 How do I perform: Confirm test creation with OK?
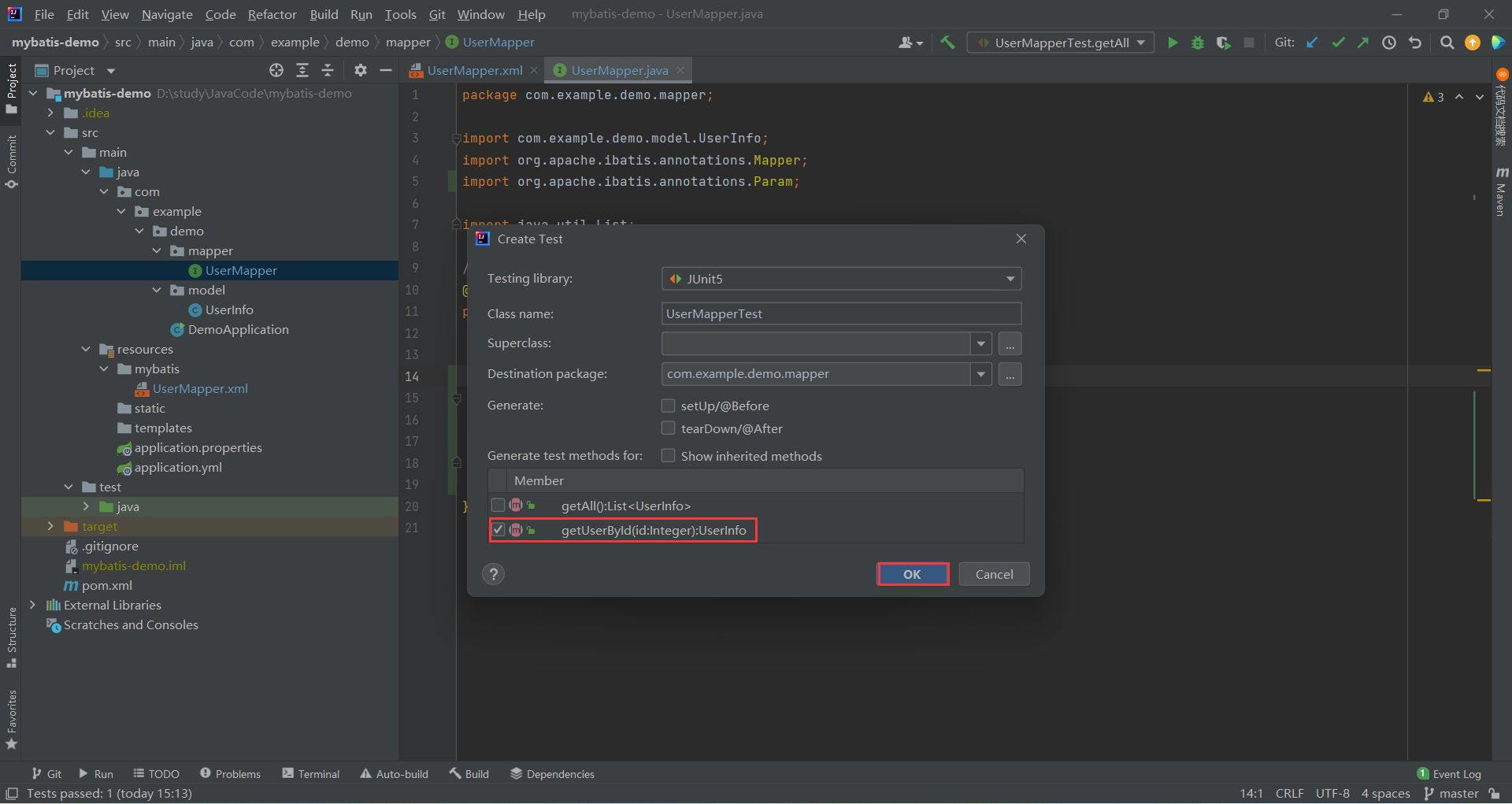[913, 574]
